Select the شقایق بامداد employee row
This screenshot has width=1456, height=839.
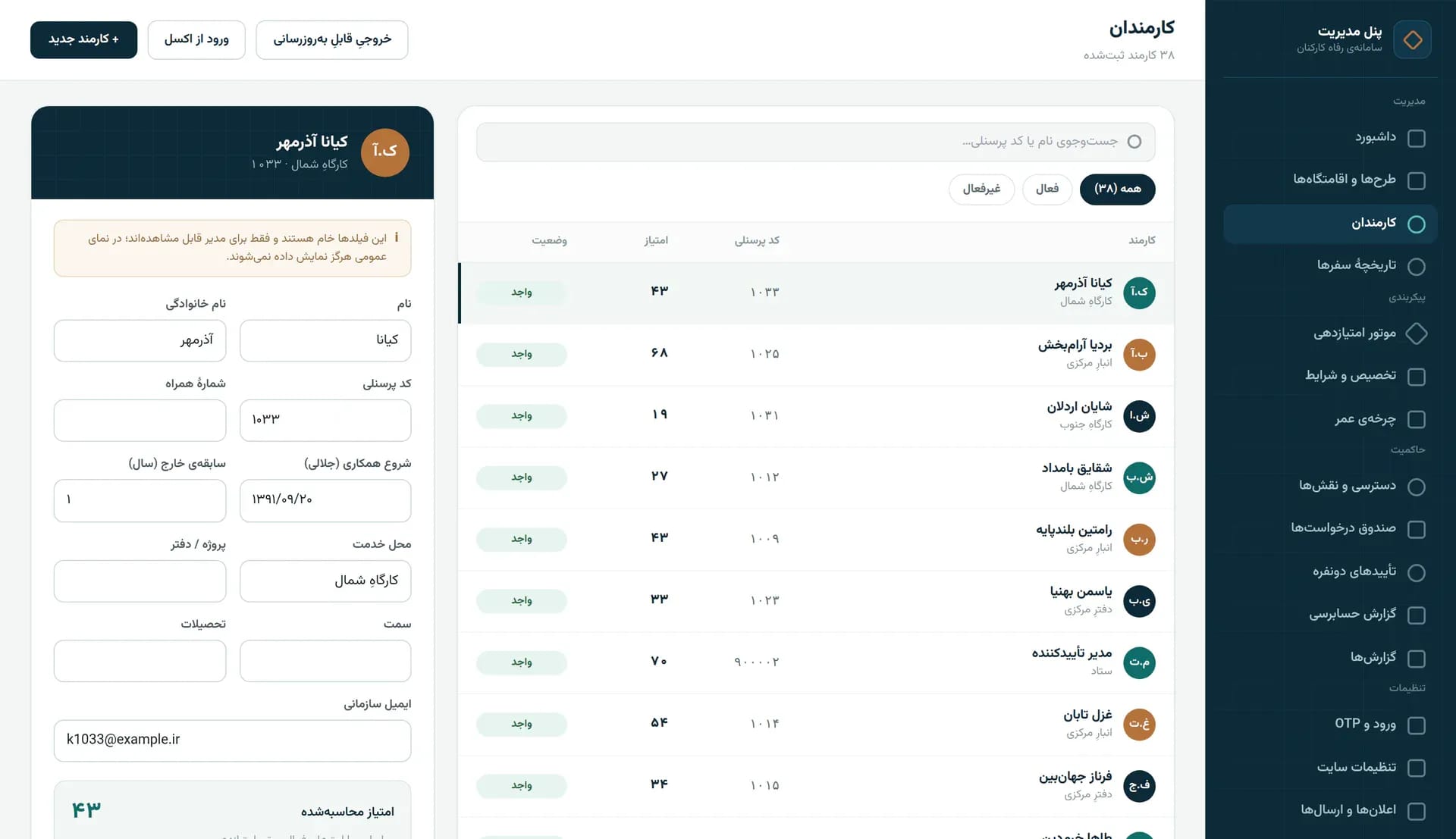tap(816, 477)
